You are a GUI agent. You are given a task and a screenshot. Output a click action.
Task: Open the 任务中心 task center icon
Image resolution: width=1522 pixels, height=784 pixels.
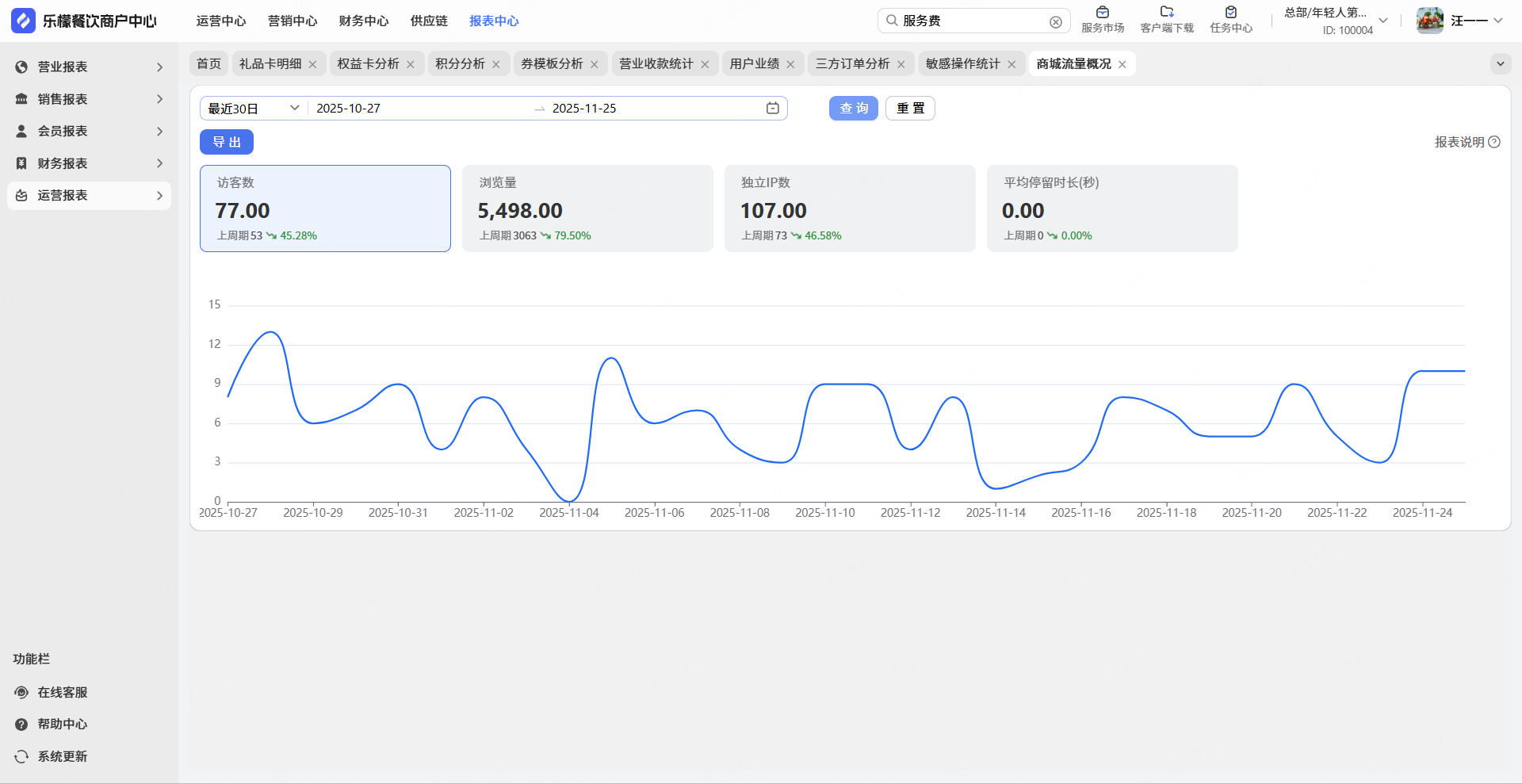pyautogui.click(x=1230, y=13)
